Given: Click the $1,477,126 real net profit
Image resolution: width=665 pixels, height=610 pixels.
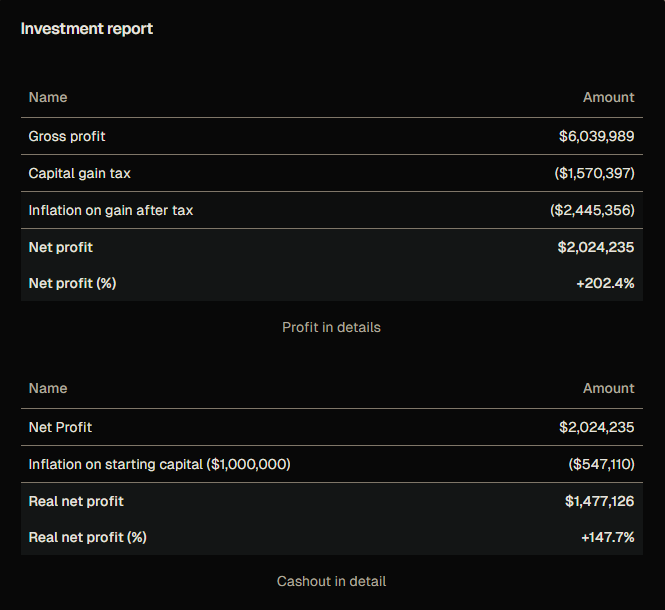Looking at the screenshot, I should [x=599, y=501].
